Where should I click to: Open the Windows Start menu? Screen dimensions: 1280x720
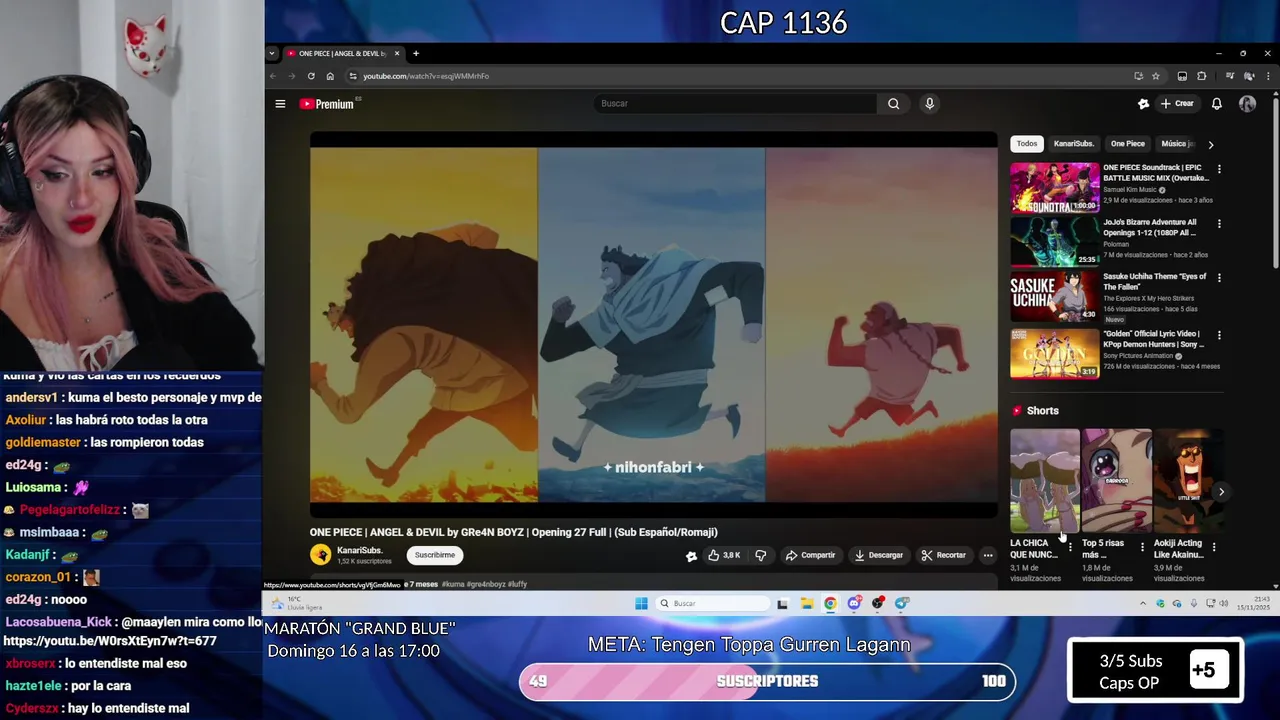[x=641, y=604]
